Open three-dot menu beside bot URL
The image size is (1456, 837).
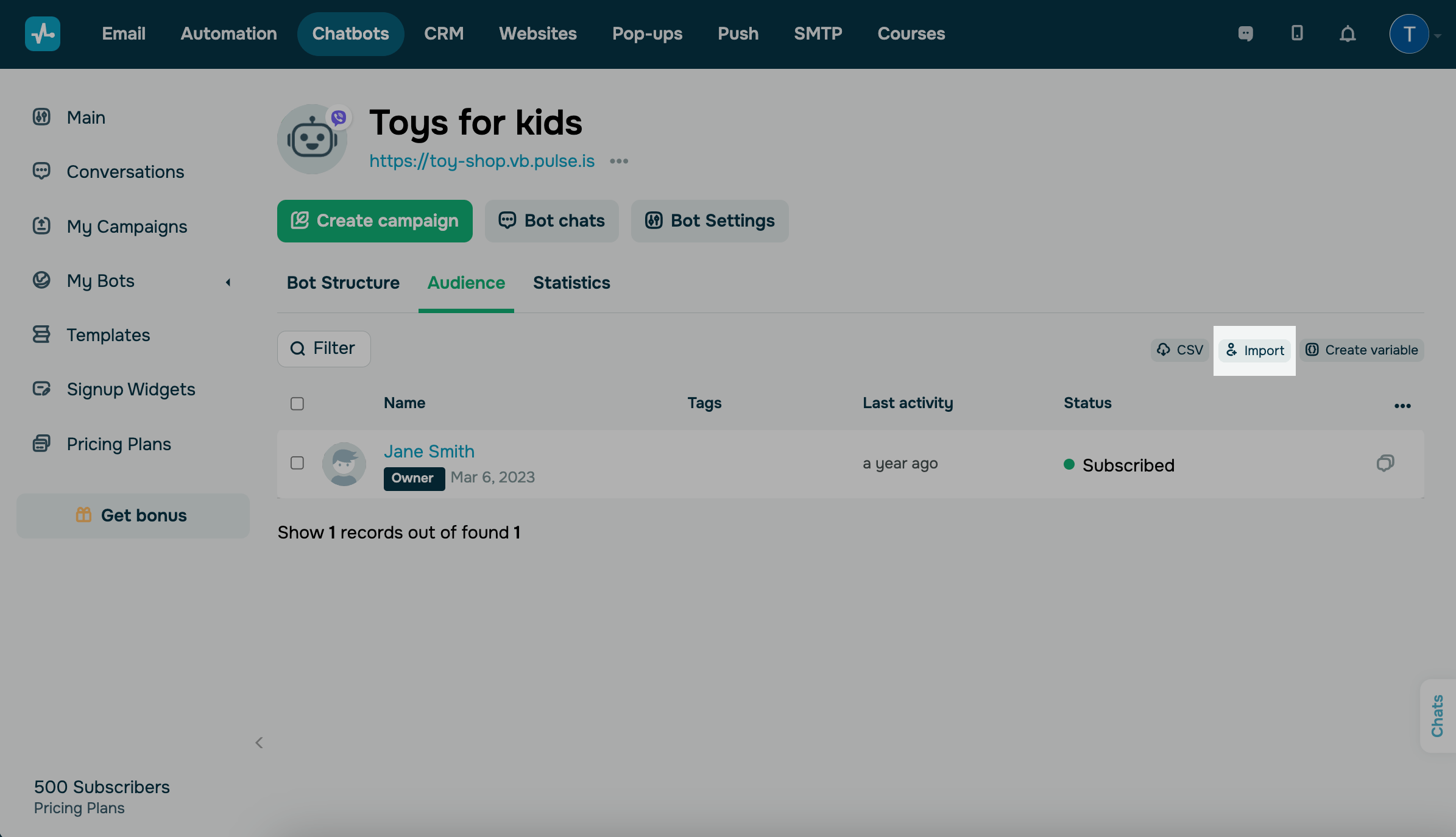(x=619, y=161)
